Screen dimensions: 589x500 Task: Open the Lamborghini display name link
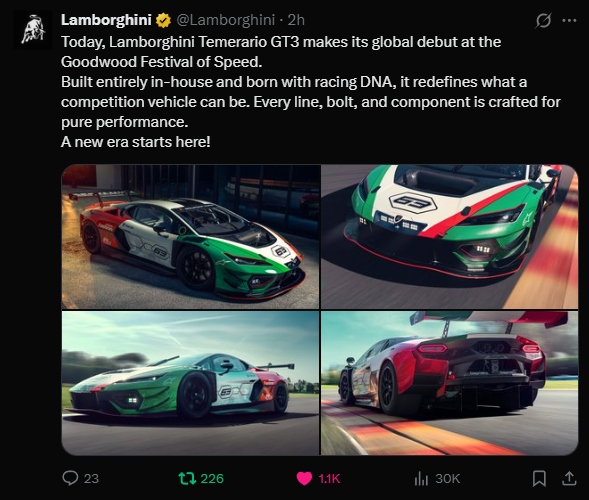106,20
